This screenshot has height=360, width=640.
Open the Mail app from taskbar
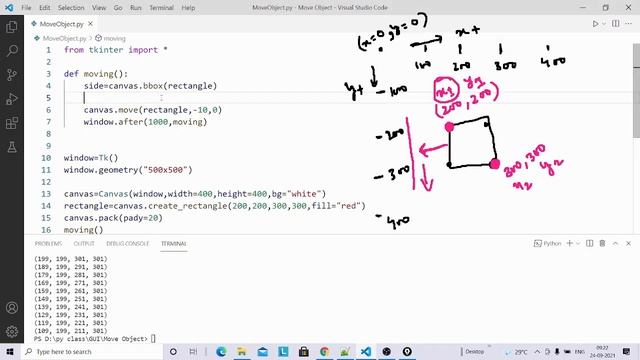point(262,351)
